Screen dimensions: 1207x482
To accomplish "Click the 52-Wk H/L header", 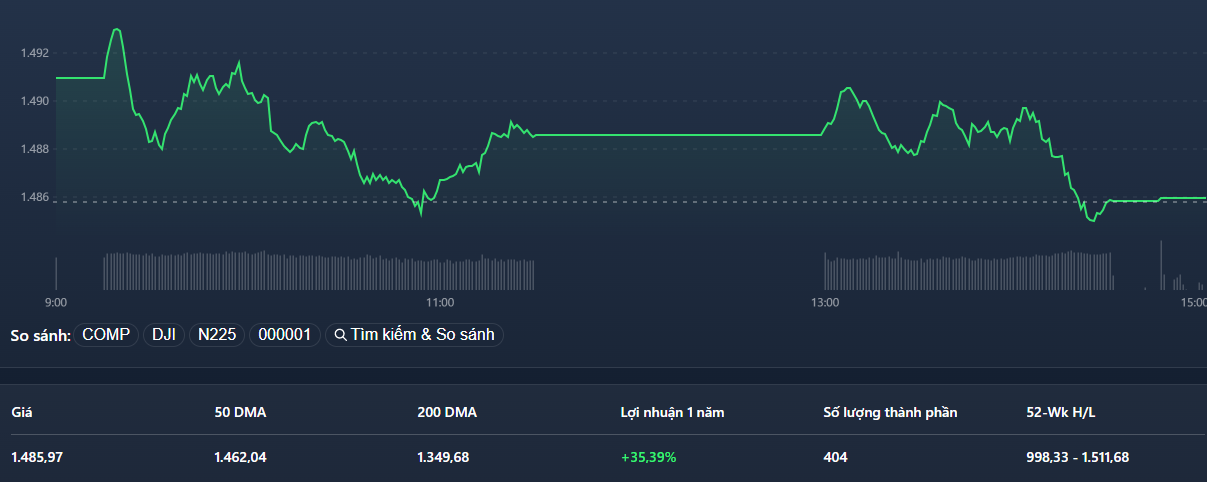I will click(1061, 412).
